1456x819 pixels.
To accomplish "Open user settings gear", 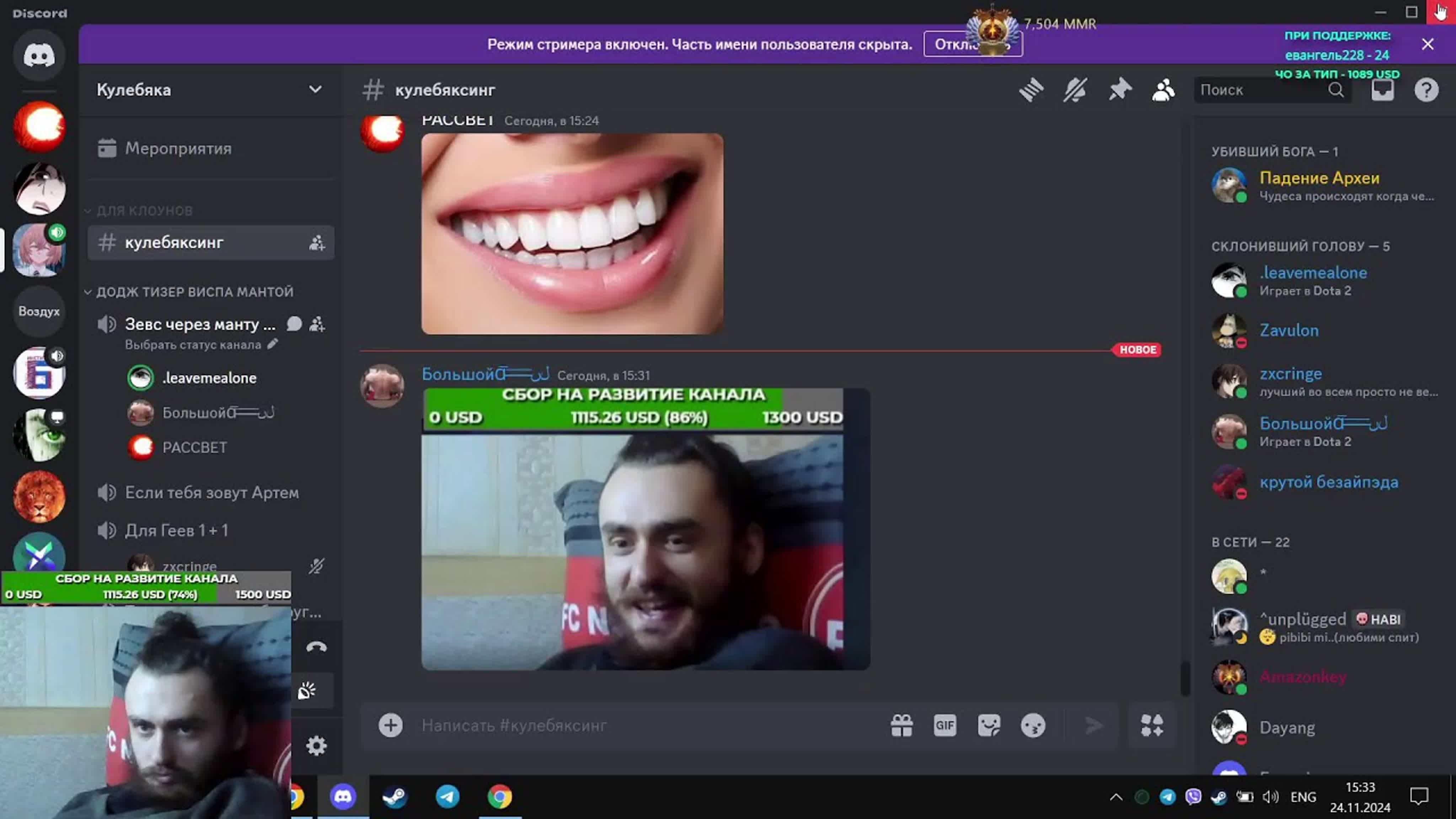I will coord(316,746).
